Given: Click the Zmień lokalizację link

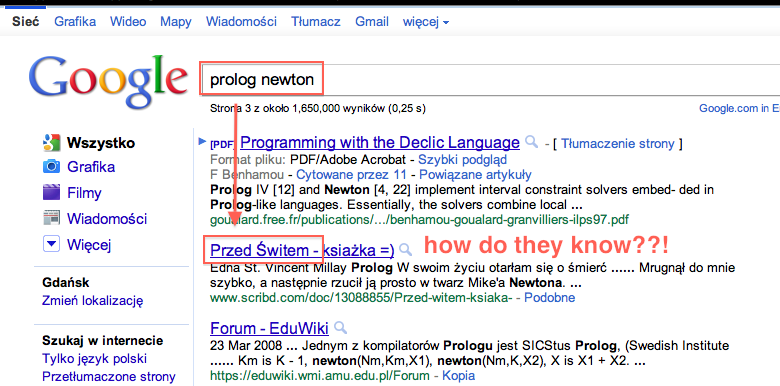Looking at the screenshot, I should coord(93,301).
